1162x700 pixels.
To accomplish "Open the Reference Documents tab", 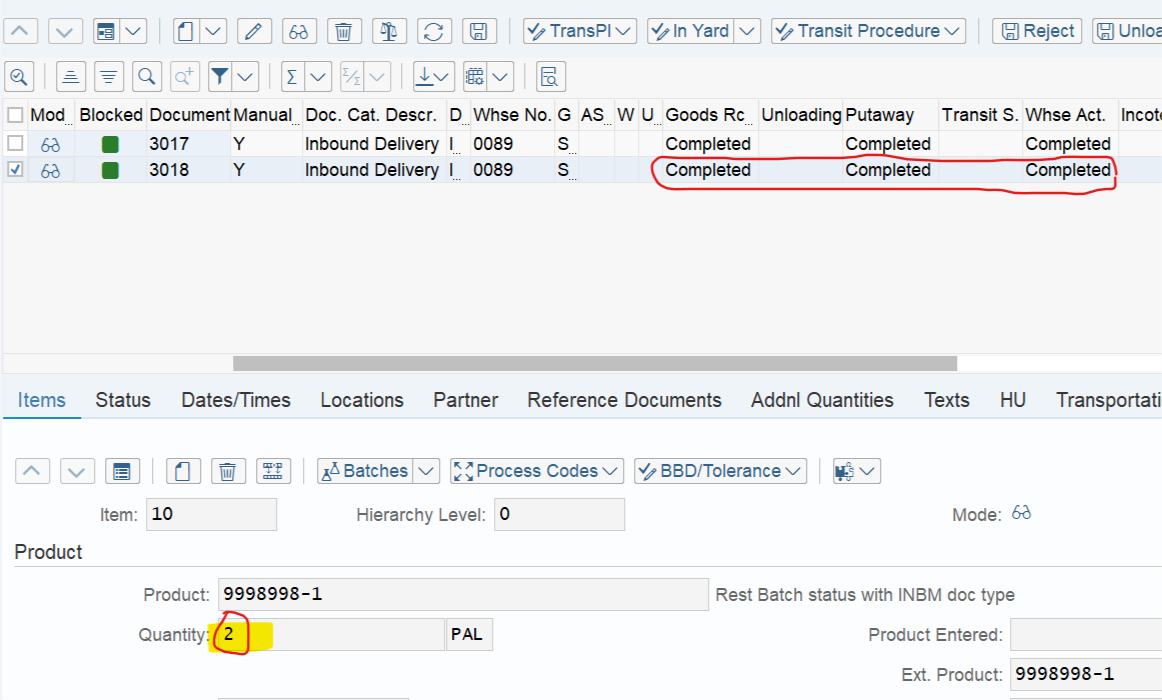I will point(624,400).
